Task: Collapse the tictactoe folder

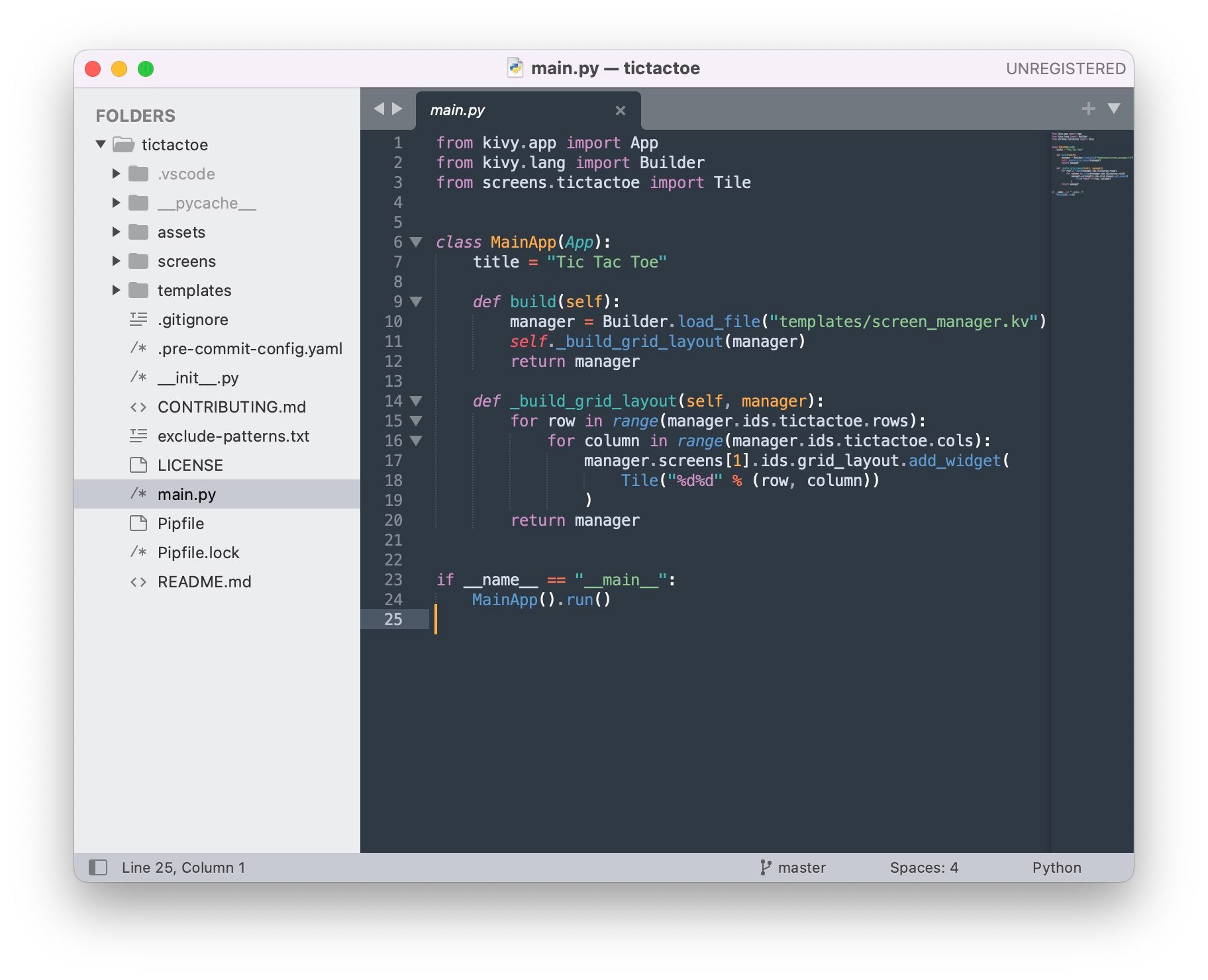Action: tap(100, 144)
